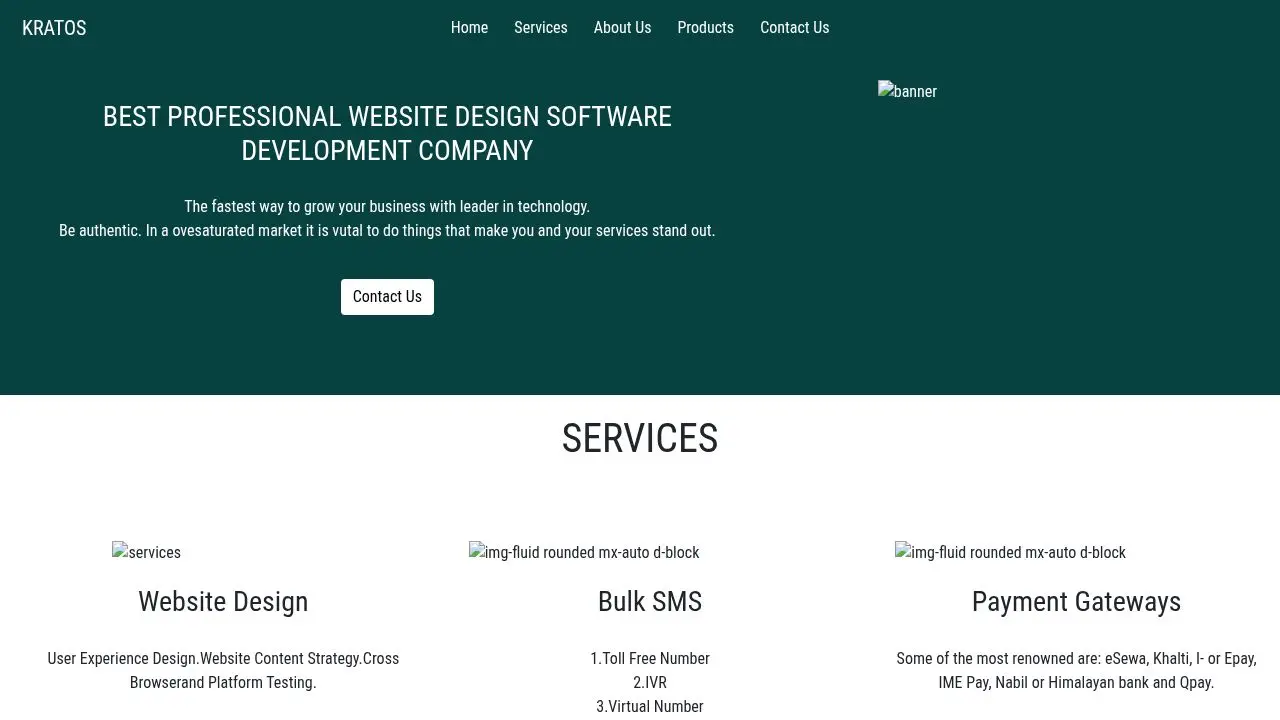
Task: Click the Toll Free Number list entry
Action: 650,658
